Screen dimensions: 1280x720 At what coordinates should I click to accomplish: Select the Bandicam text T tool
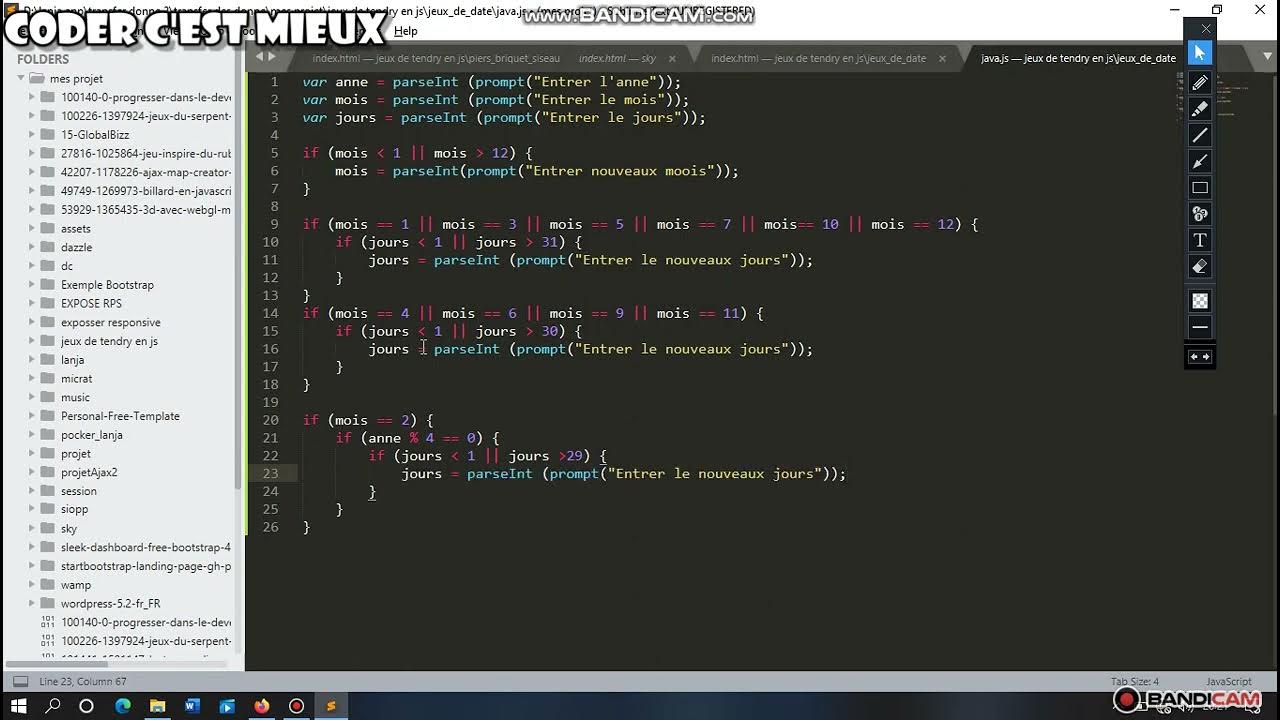coord(1200,240)
